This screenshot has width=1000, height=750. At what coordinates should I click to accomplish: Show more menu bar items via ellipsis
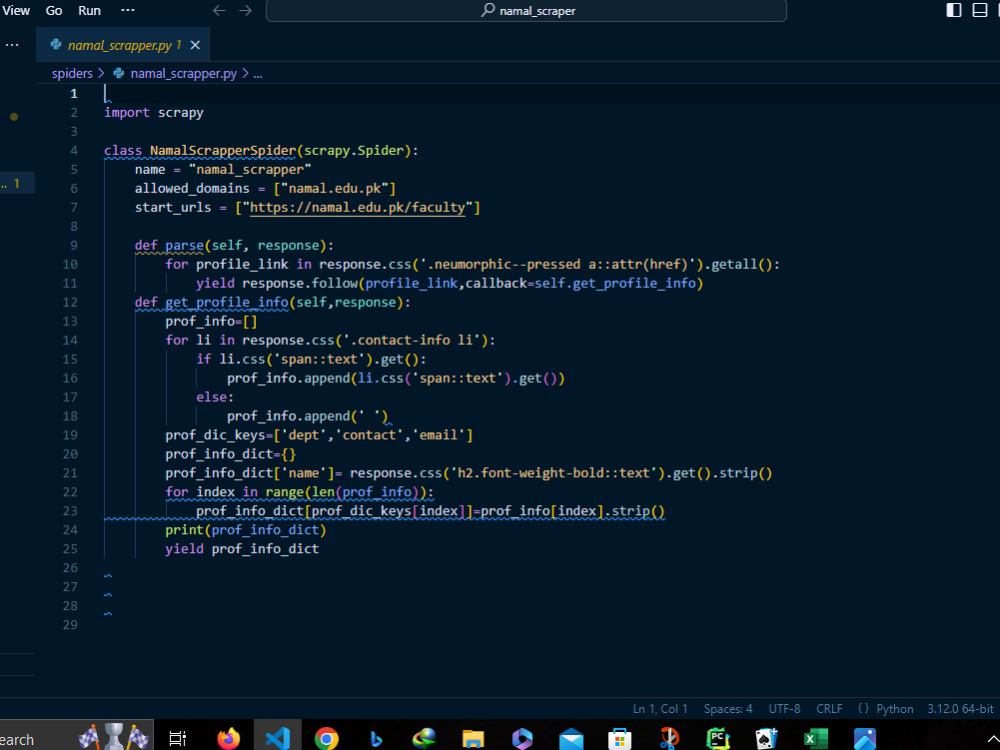click(x=128, y=10)
